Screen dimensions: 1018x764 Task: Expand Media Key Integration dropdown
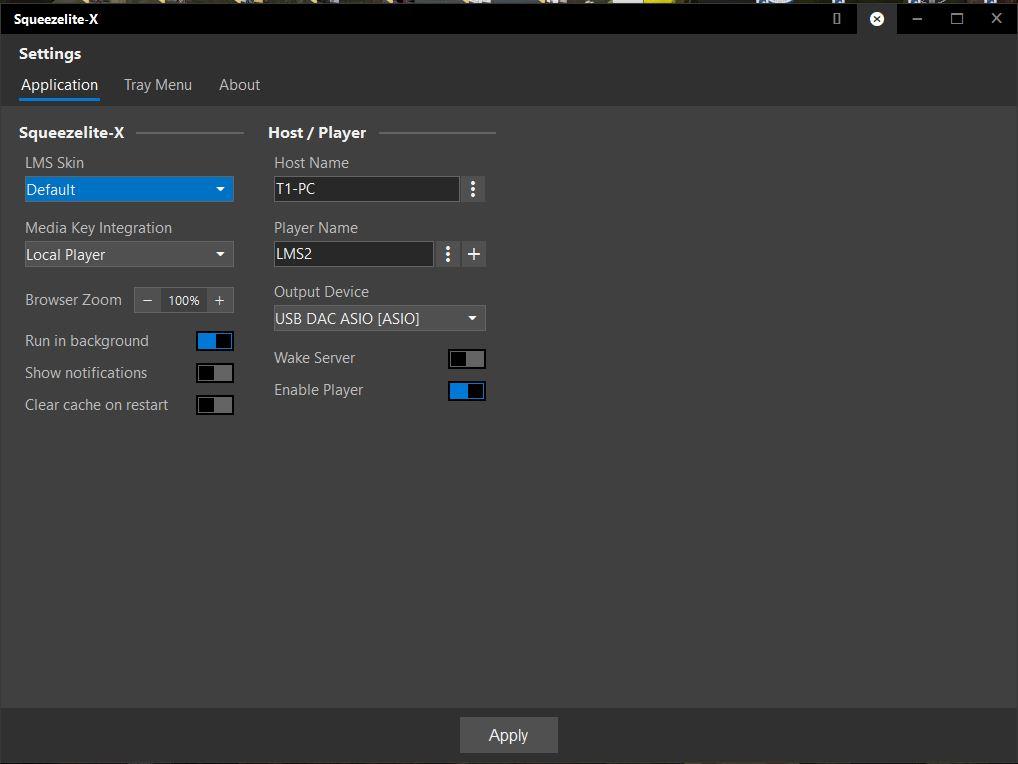129,254
